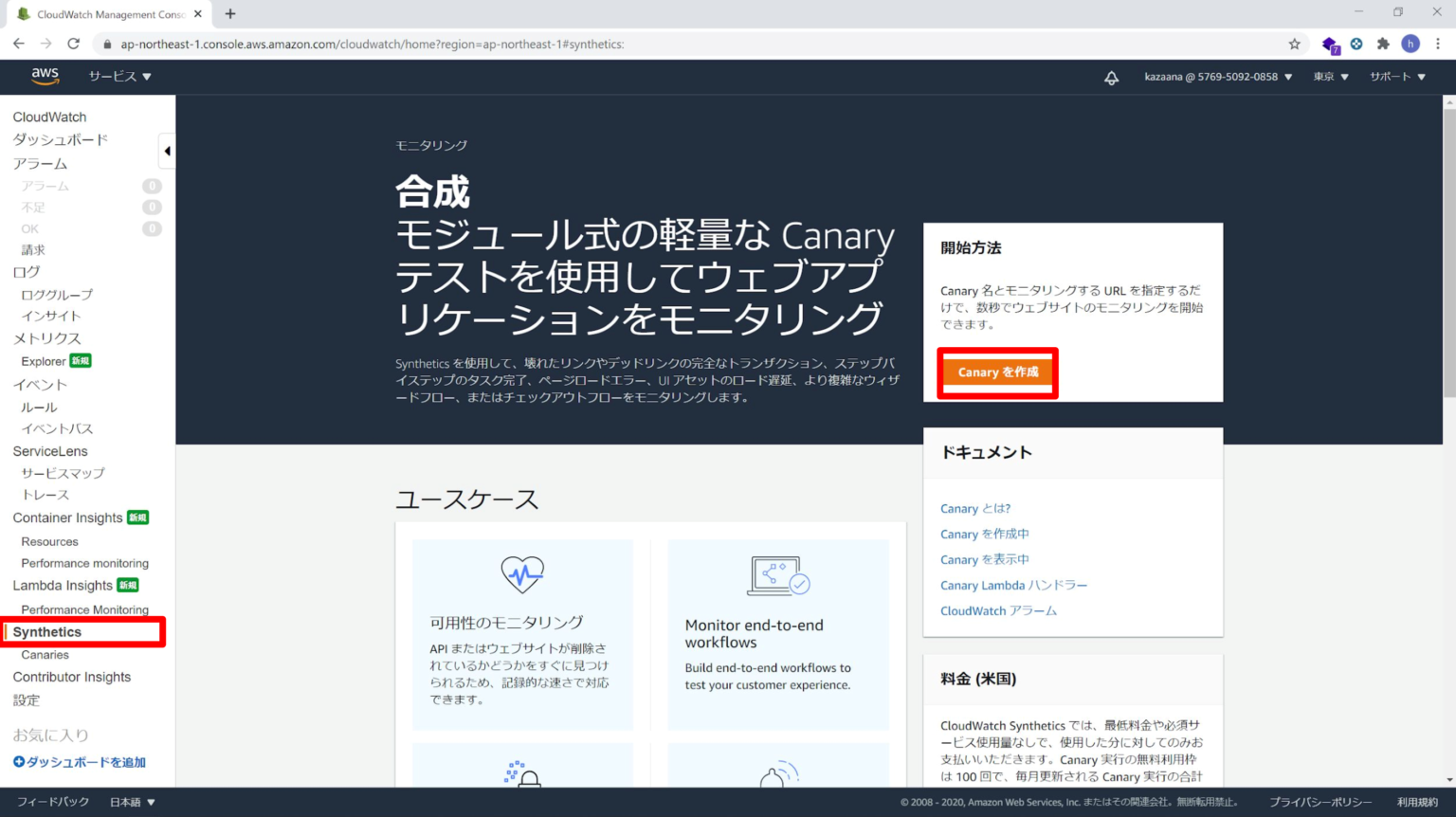Open the browser extensions puzzle piece icon
Image resolution: width=1456 pixels, height=817 pixels.
1383,44
